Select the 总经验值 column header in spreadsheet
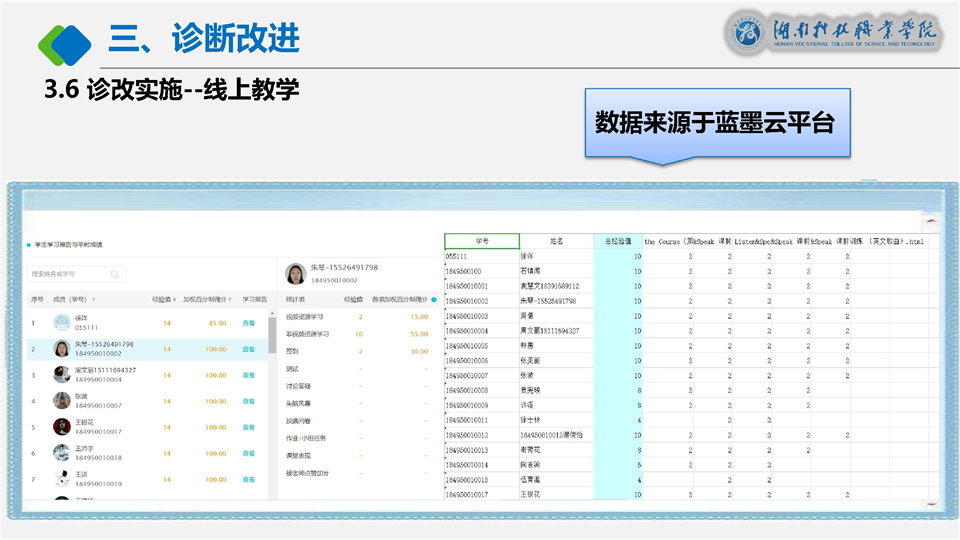Viewport: 960px width, 540px height. point(618,241)
